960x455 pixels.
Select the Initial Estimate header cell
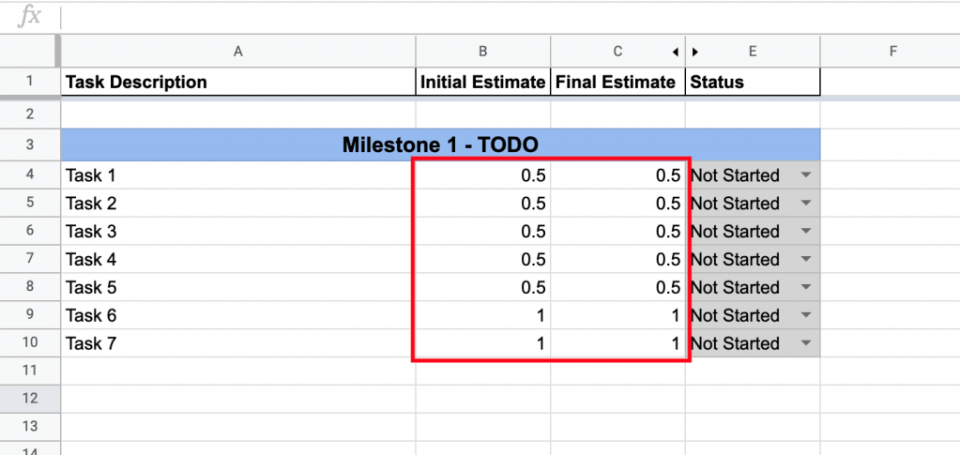tap(483, 82)
